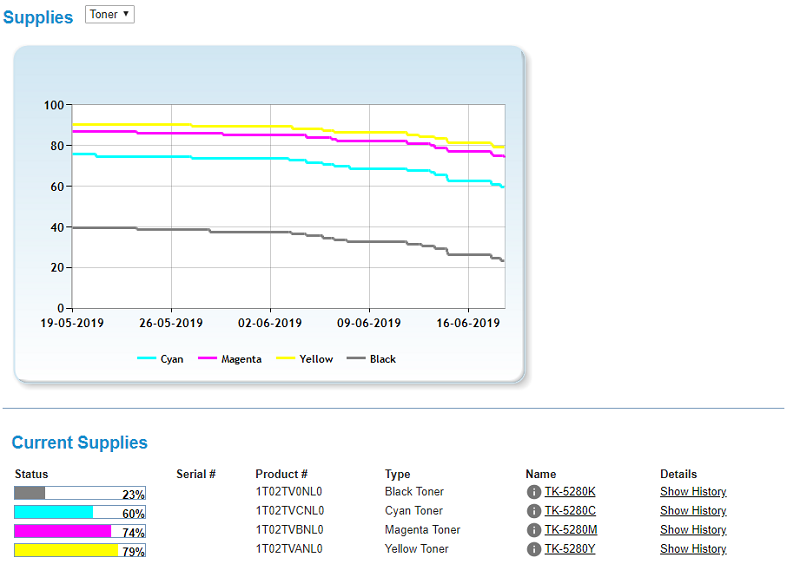The height and width of the screenshot is (564, 800).
Task: Click info icon next to TK-5280C
Action: [534, 511]
